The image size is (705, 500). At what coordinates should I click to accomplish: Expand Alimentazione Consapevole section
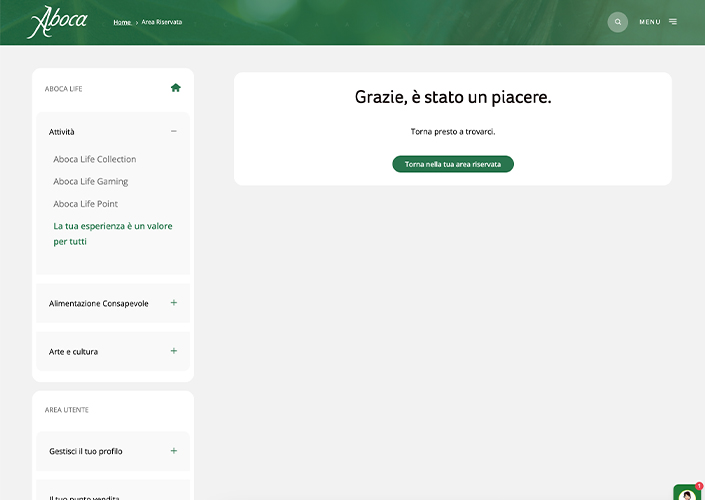coord(174,303)
